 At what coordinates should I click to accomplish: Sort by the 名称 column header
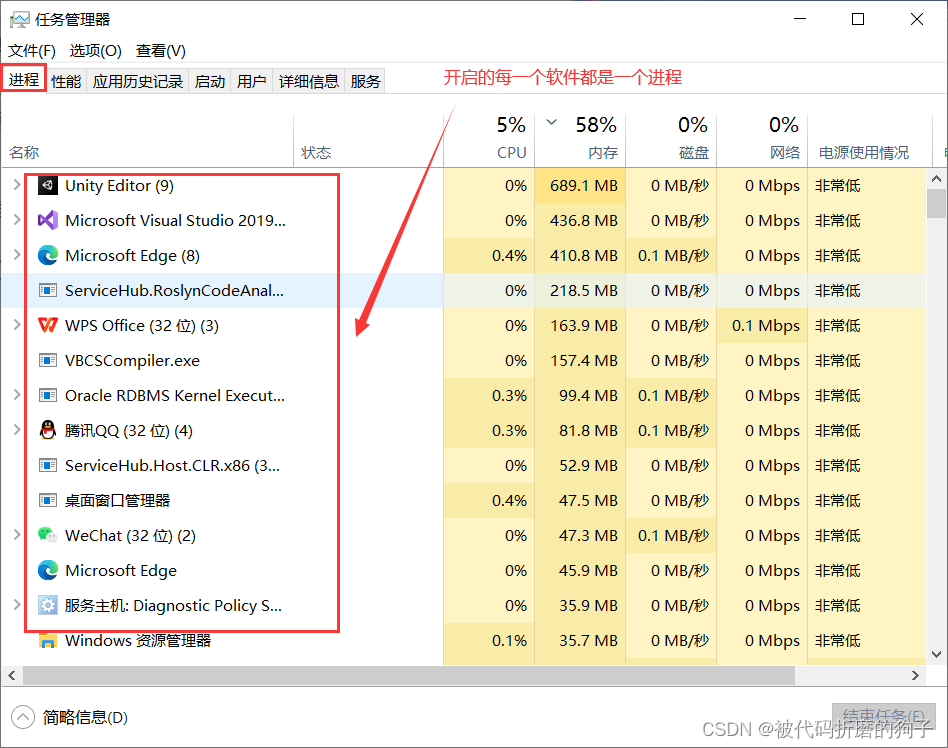click(148, 140)
